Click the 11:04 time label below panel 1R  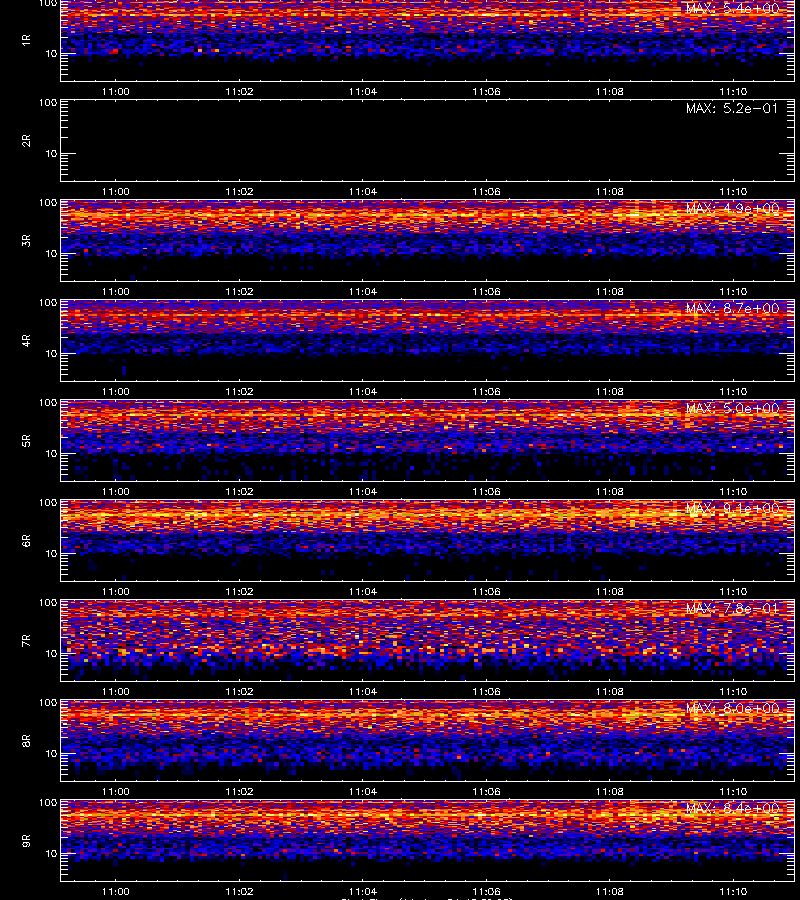363,91
